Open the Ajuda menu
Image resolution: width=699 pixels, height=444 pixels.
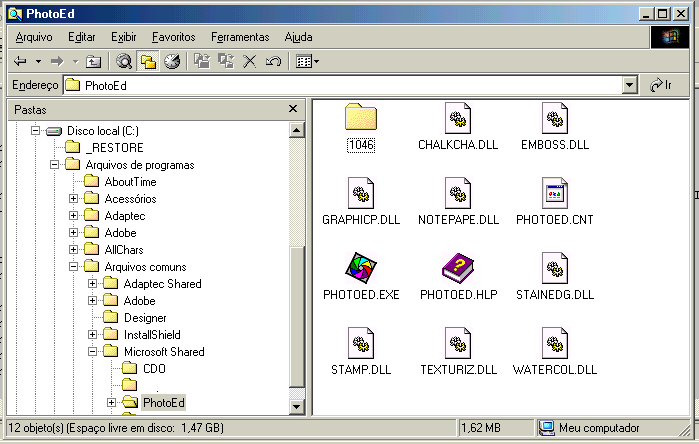click(298, 37)
